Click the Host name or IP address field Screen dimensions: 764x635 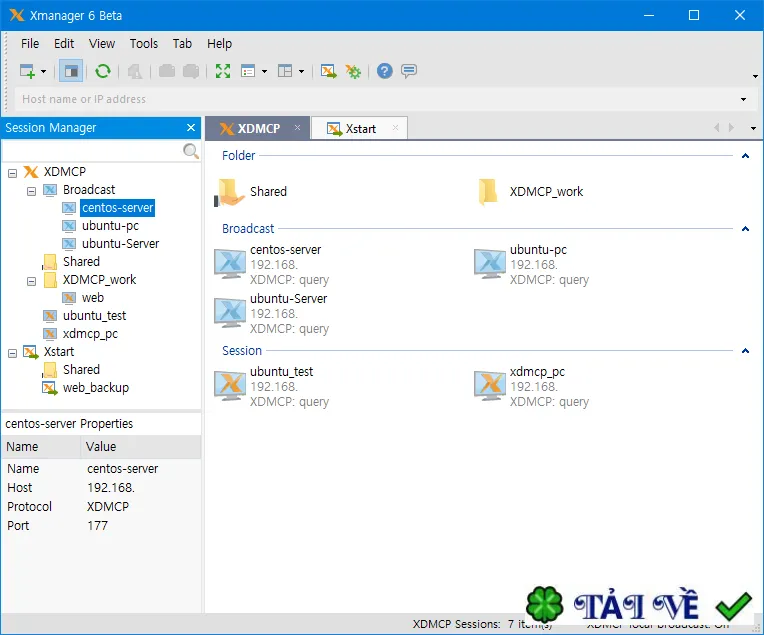pos(375,99)
